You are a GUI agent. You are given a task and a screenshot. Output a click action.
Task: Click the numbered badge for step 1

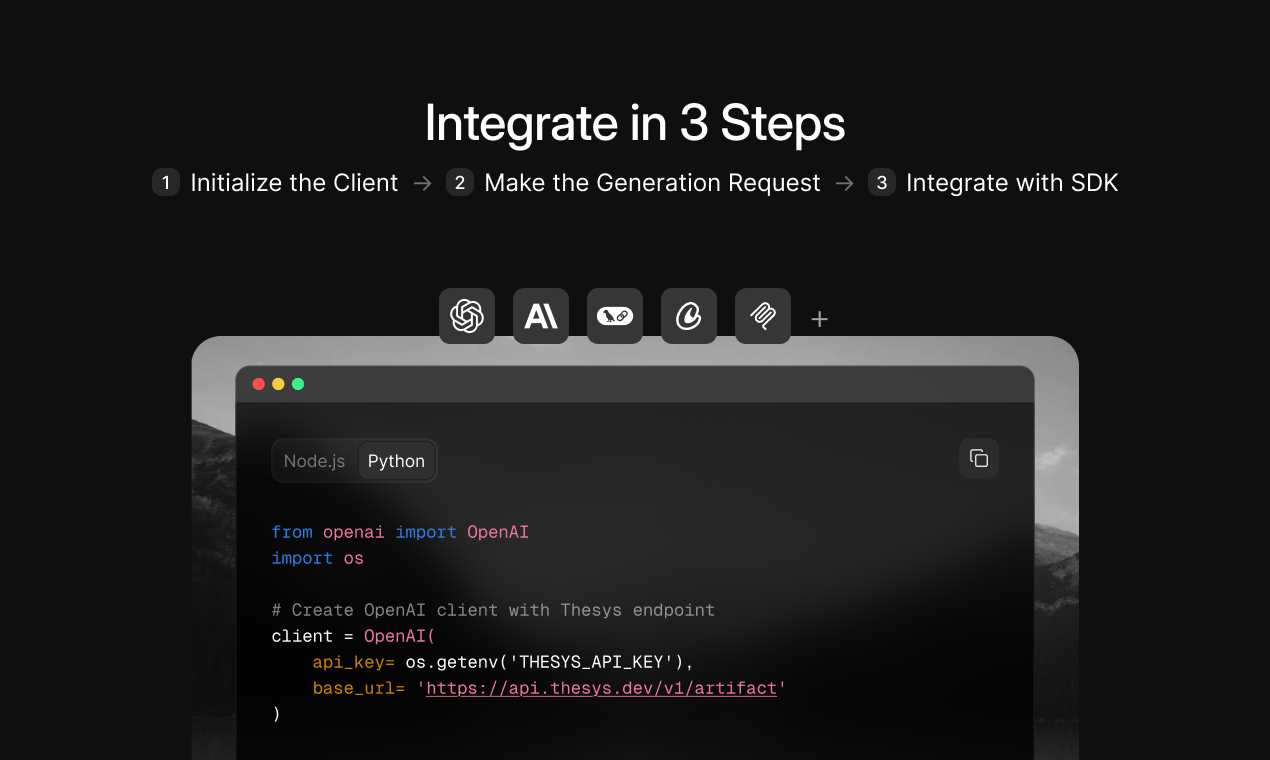click(x=166, y=183)
